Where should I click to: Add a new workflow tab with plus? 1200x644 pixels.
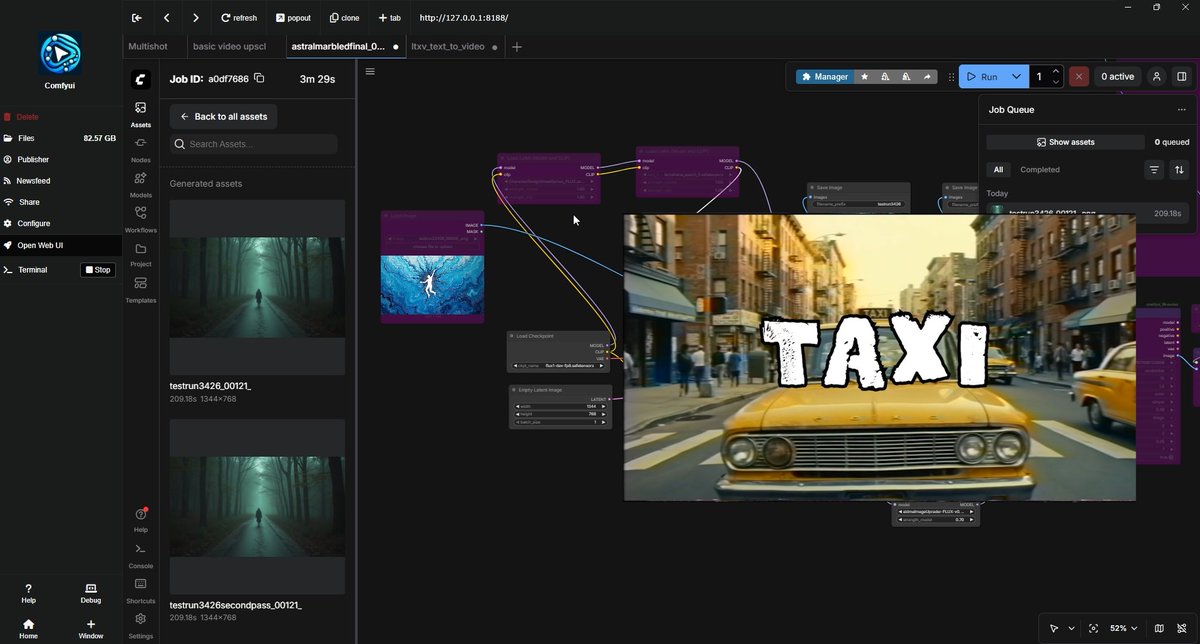[517, 47]
